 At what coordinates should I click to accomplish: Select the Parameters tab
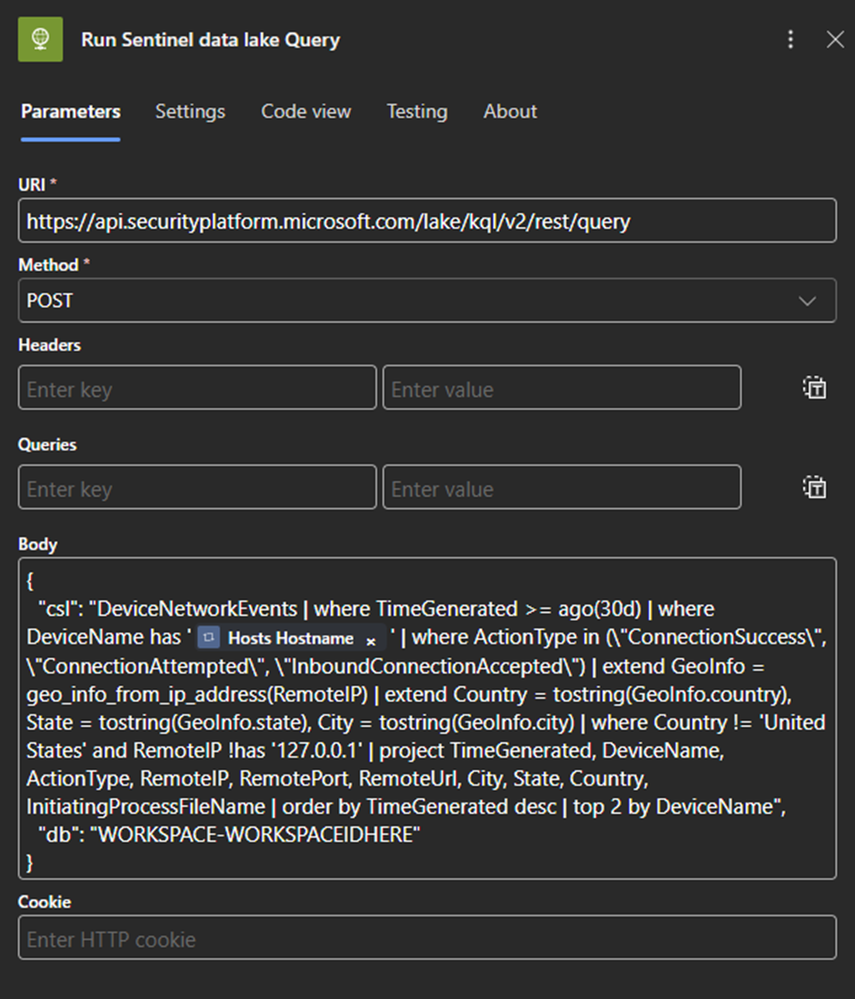[71, 112]
